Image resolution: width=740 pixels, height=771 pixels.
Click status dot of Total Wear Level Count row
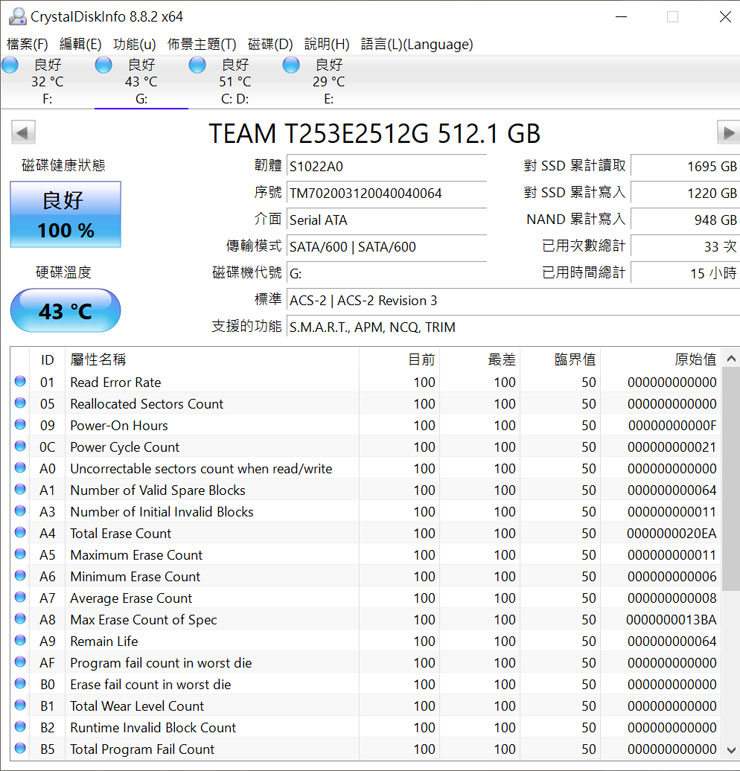point(20,705)
